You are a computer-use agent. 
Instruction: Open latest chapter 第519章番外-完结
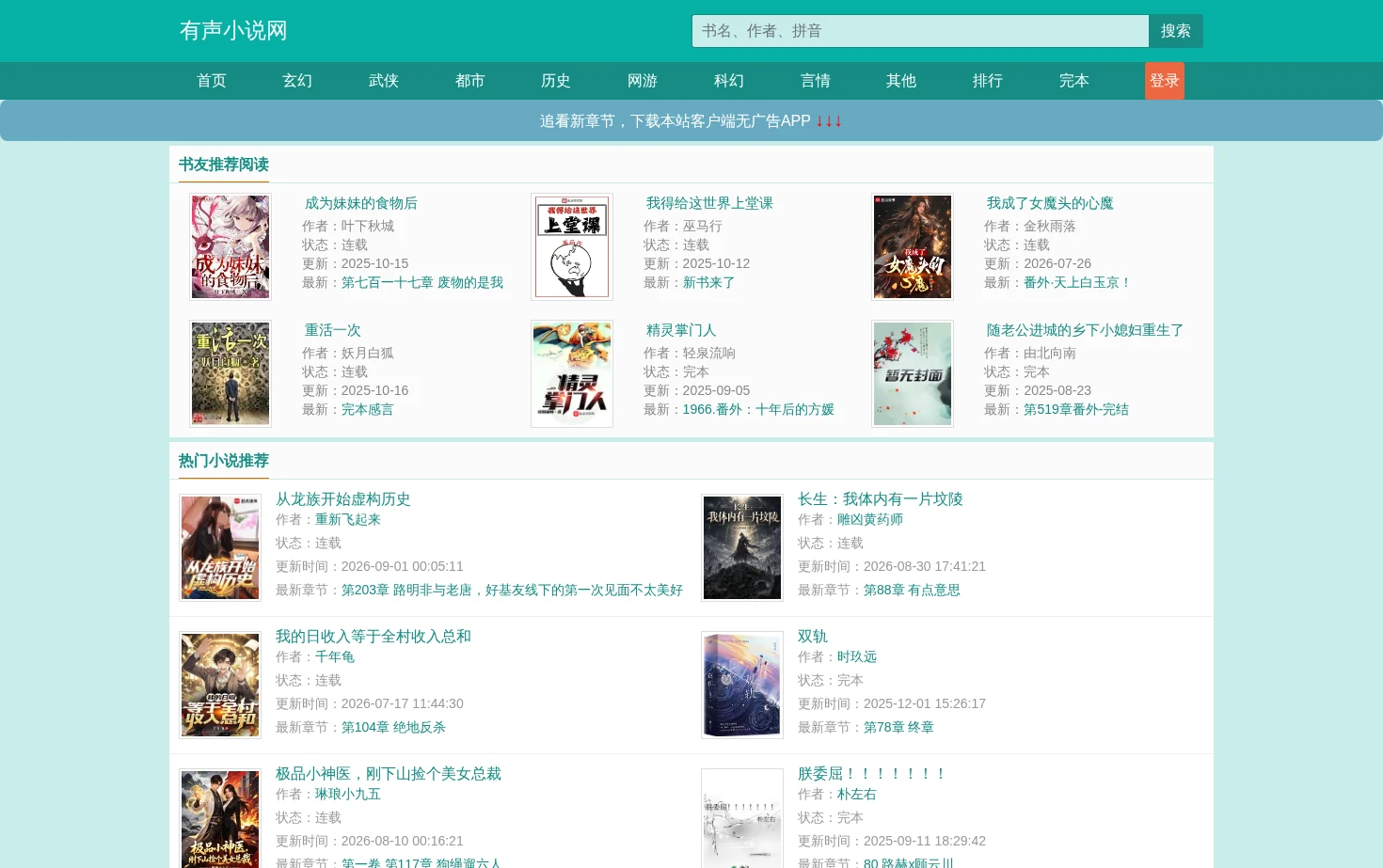1076,409
